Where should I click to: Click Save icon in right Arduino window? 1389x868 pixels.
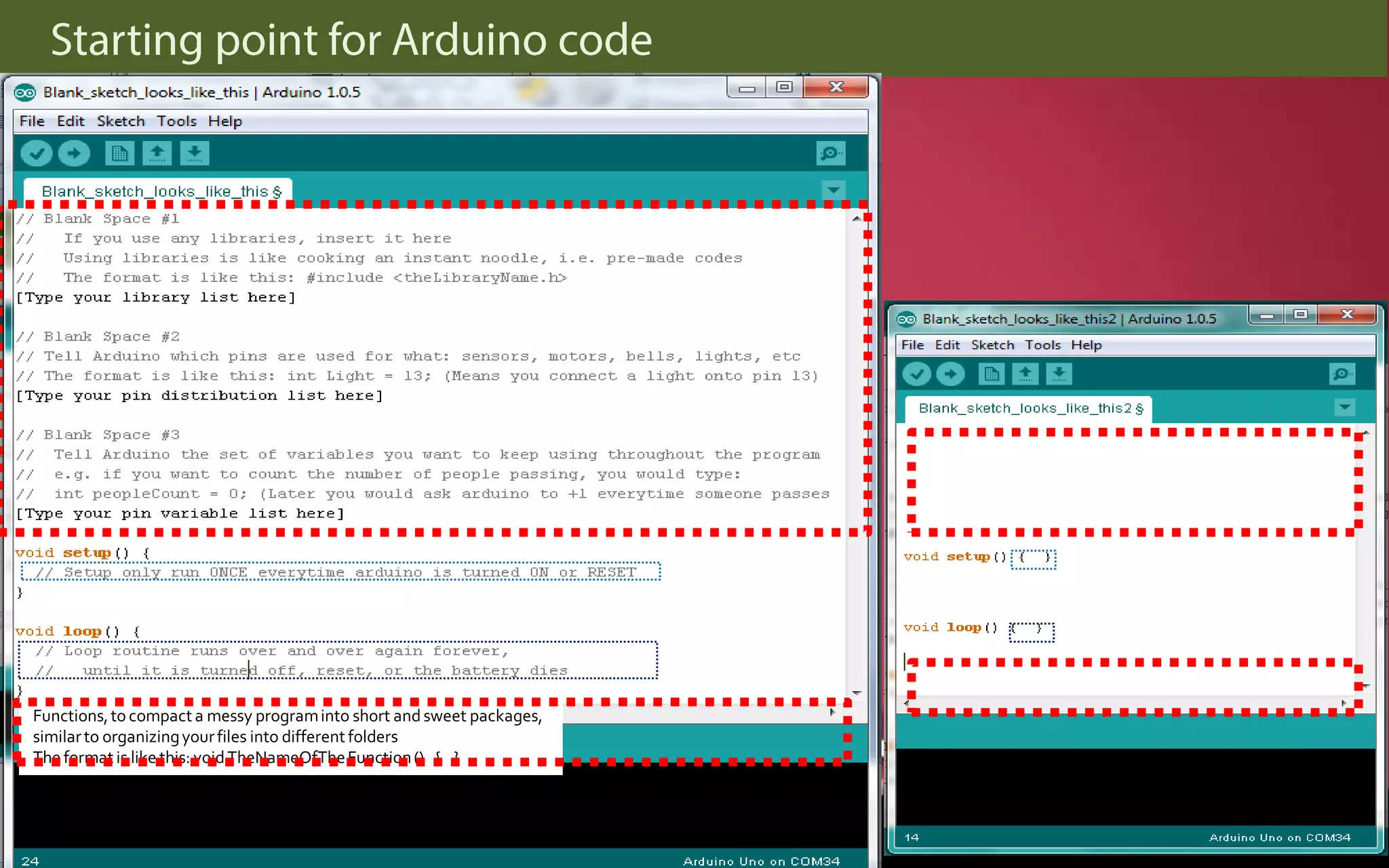[x=1059, y=374]
